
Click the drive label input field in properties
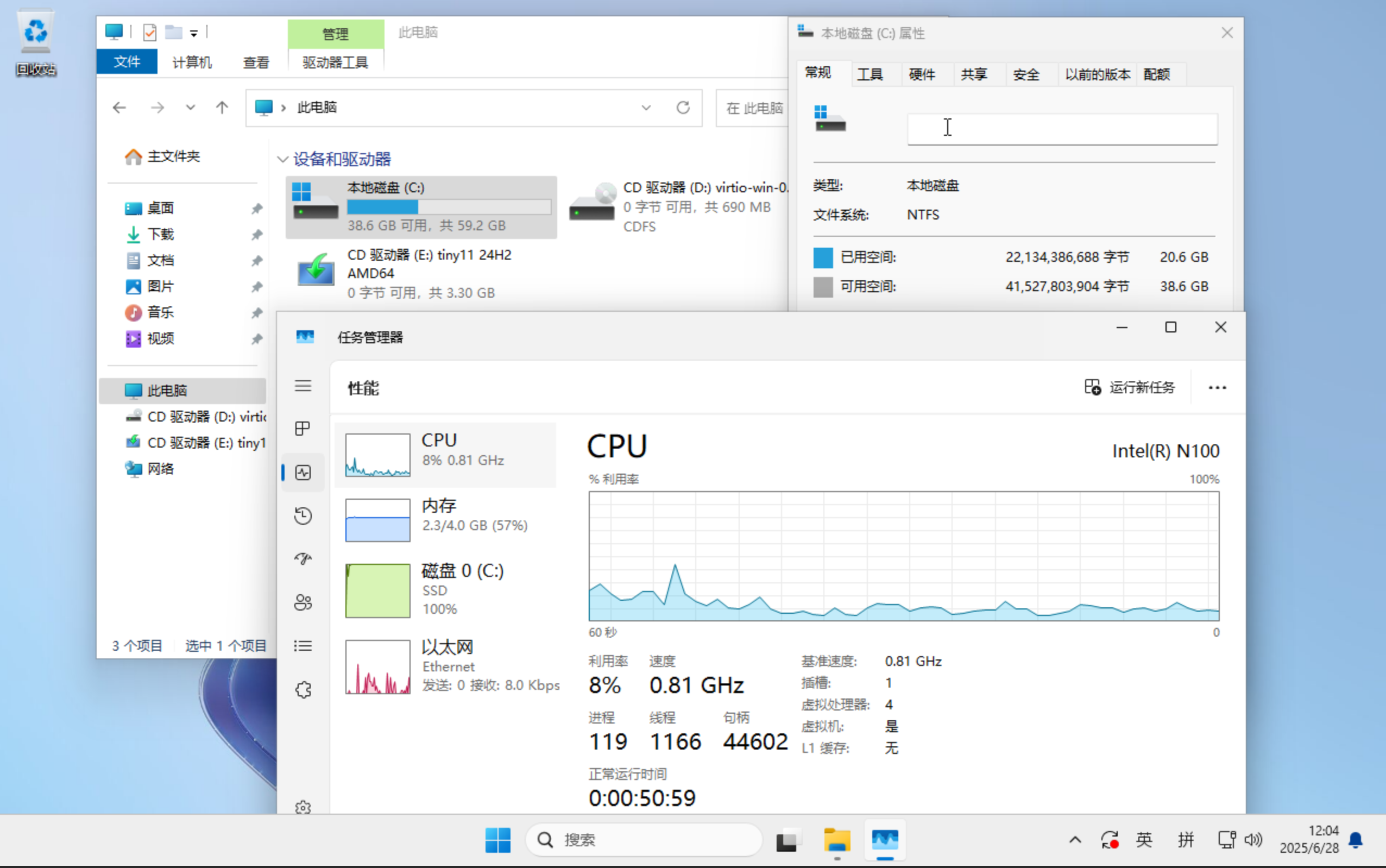pyautogui.click(x=1061, y=129)
